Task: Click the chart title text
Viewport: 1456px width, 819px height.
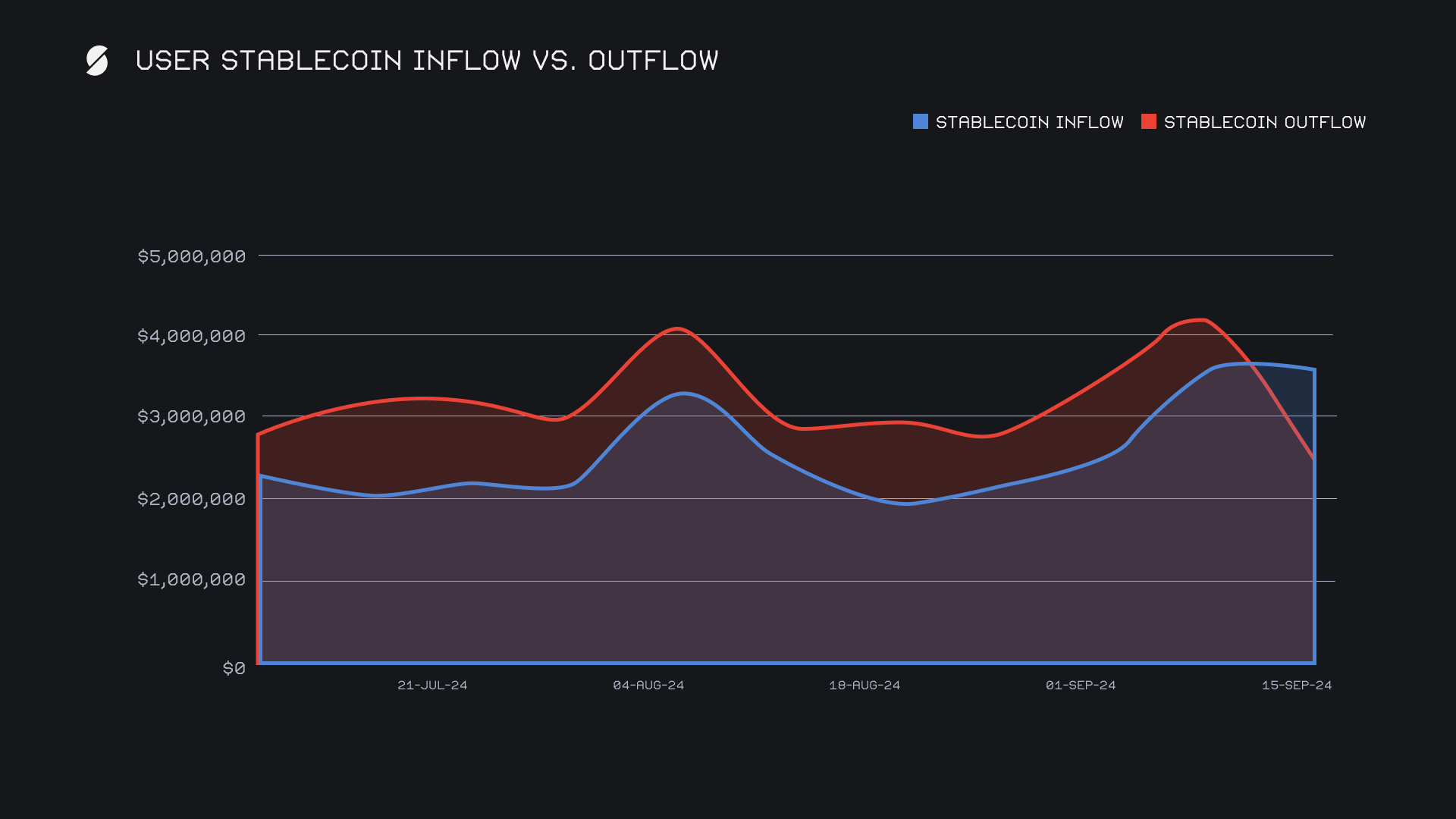Action: coord(426,61)
